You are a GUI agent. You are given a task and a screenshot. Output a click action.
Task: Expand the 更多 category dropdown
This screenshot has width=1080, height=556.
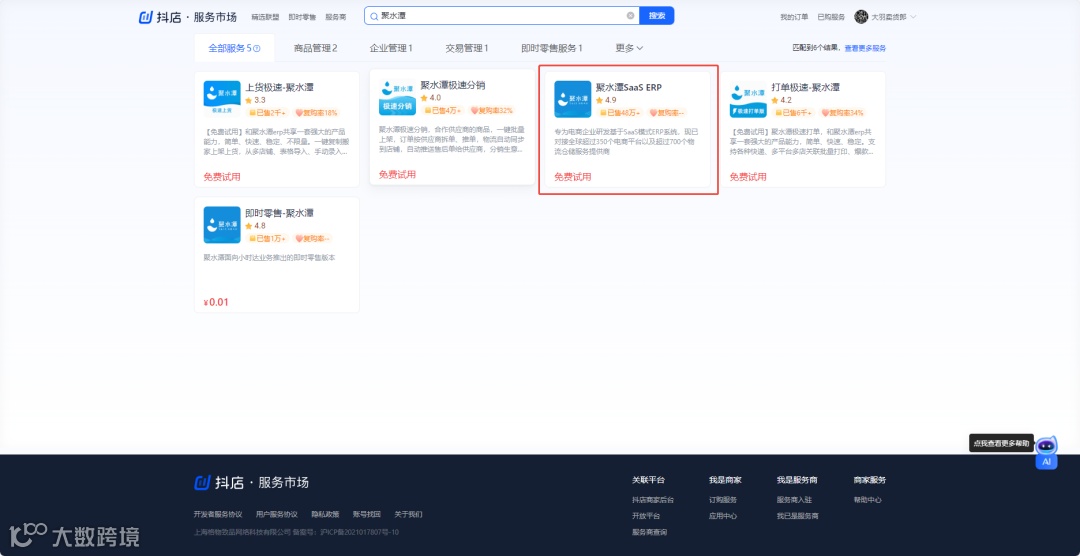point(629,48)
